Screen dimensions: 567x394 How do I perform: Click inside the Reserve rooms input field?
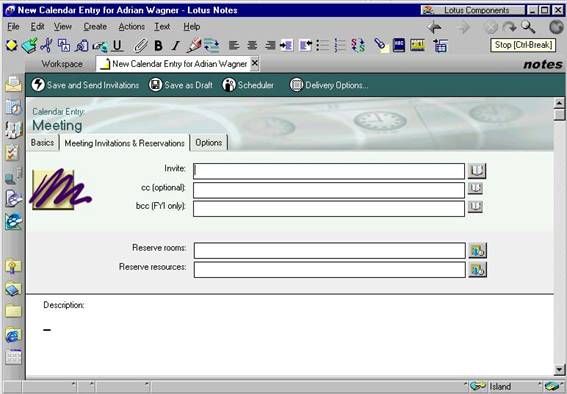[x=329, y=250]
